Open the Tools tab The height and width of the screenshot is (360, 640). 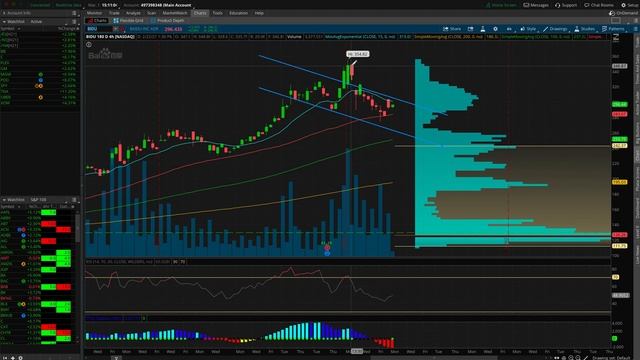pos(218,13)
